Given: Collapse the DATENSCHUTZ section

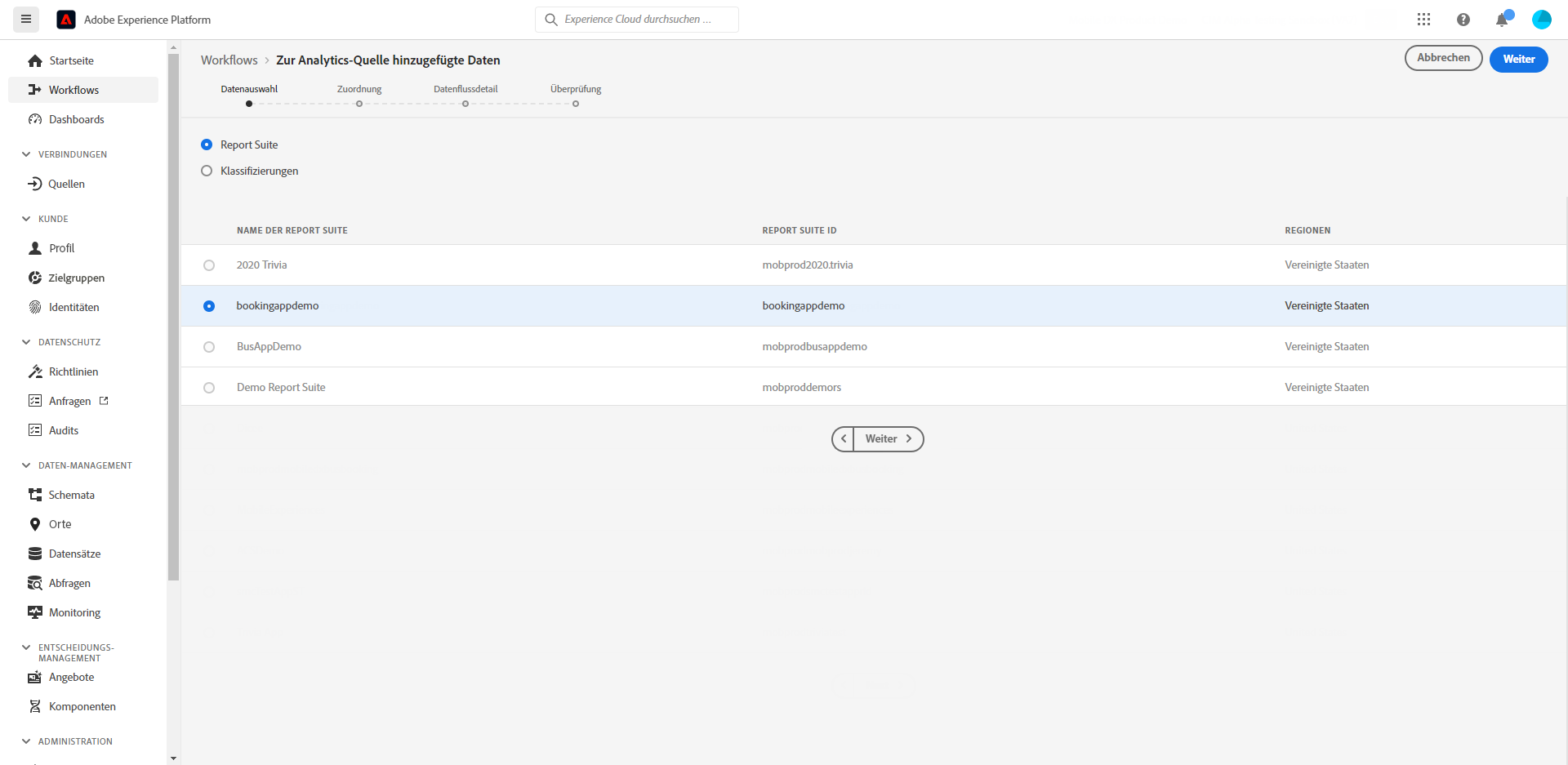Looking at the screenshot, I should point(26,342).
